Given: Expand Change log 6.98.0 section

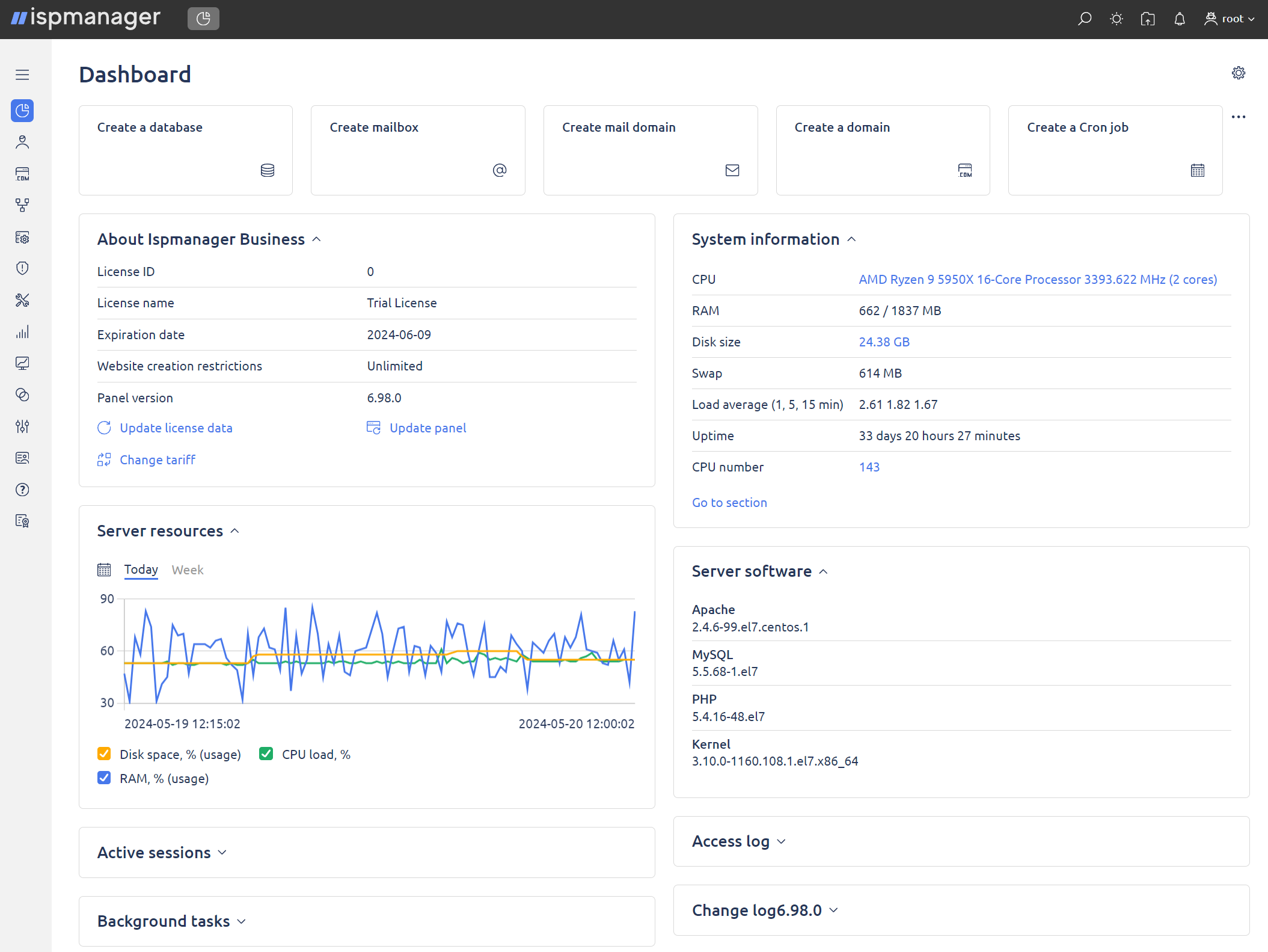Looking at the screenshot, I should point(834,911).
